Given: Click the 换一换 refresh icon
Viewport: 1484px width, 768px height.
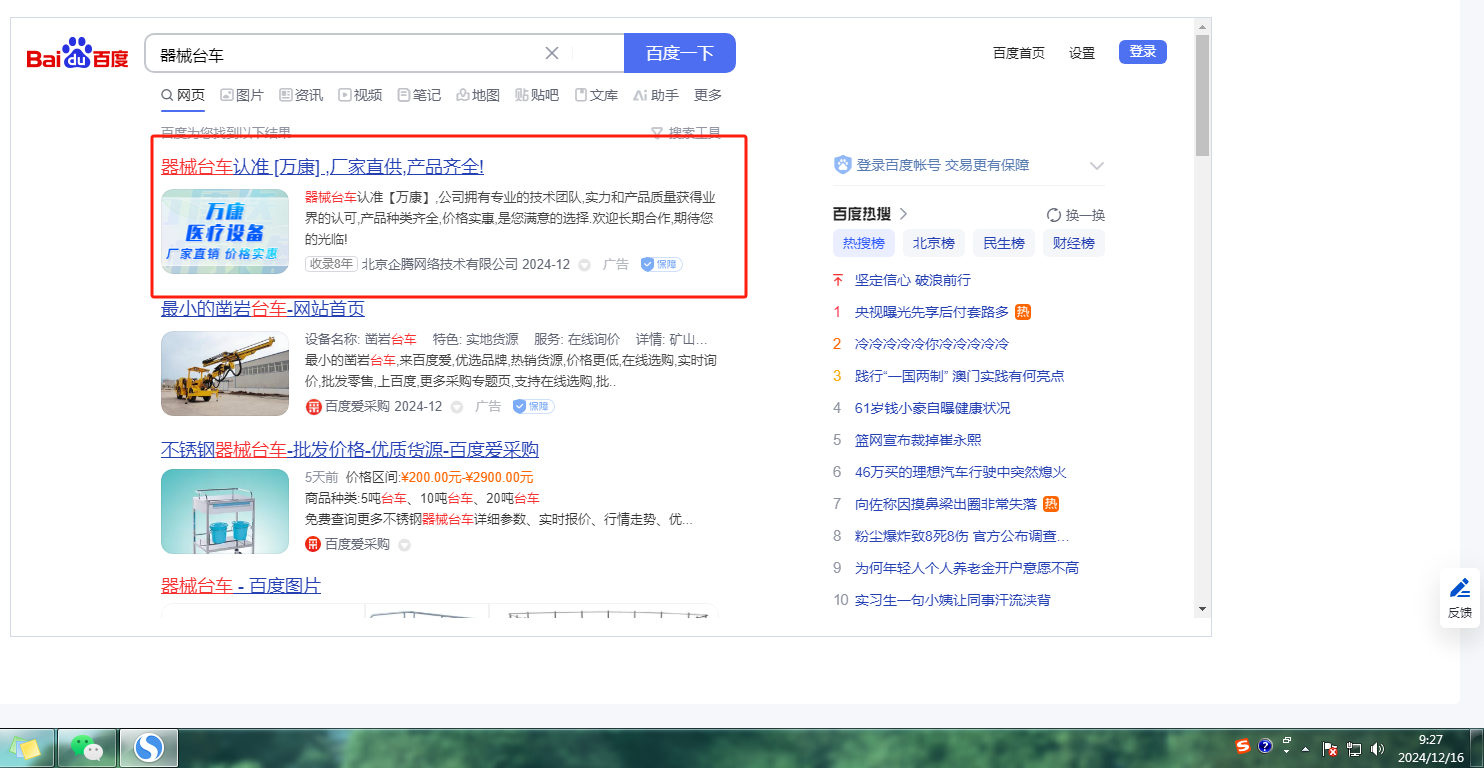Looking at the screenshot, I should click(1053, 215).
